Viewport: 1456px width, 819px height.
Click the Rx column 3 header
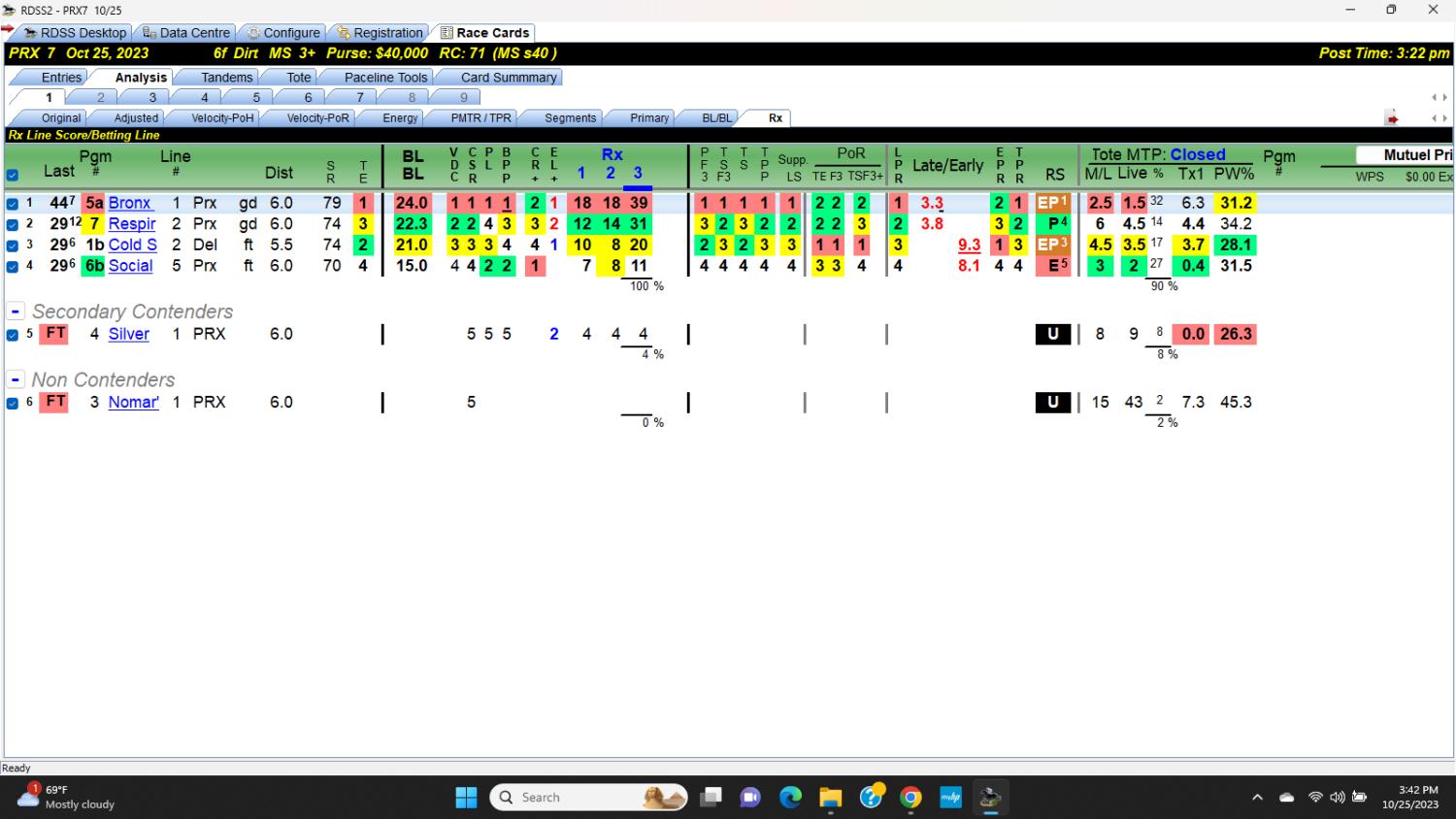638,173
